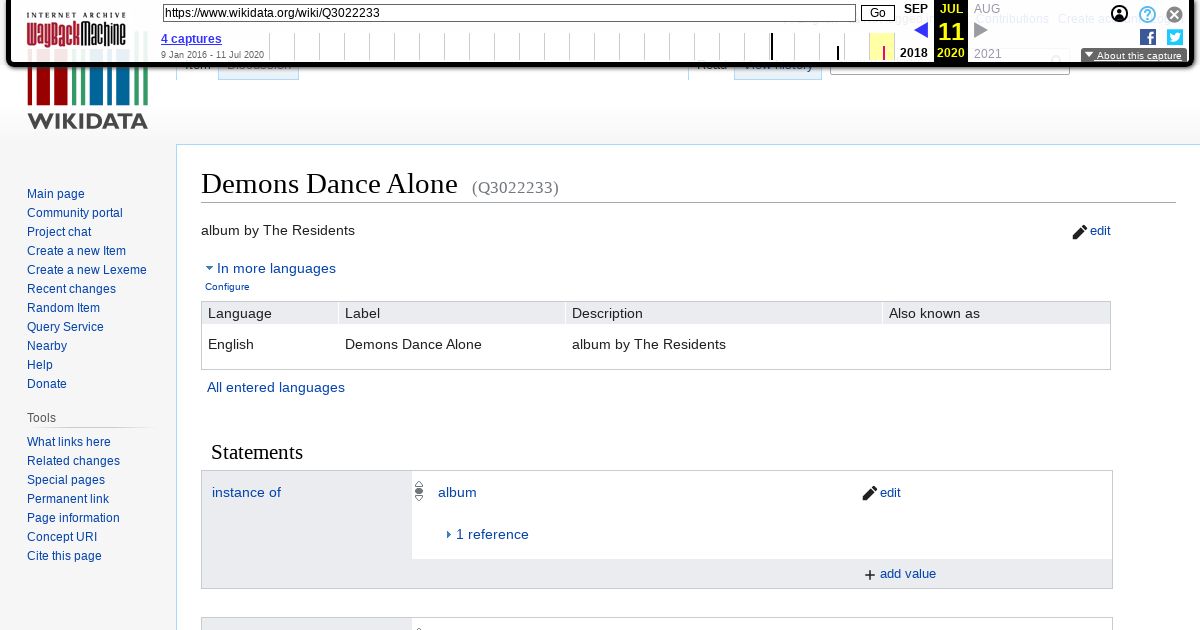Open Page information tool
Viewport: 1200px width, 630px height.
[x=73, y=518]
